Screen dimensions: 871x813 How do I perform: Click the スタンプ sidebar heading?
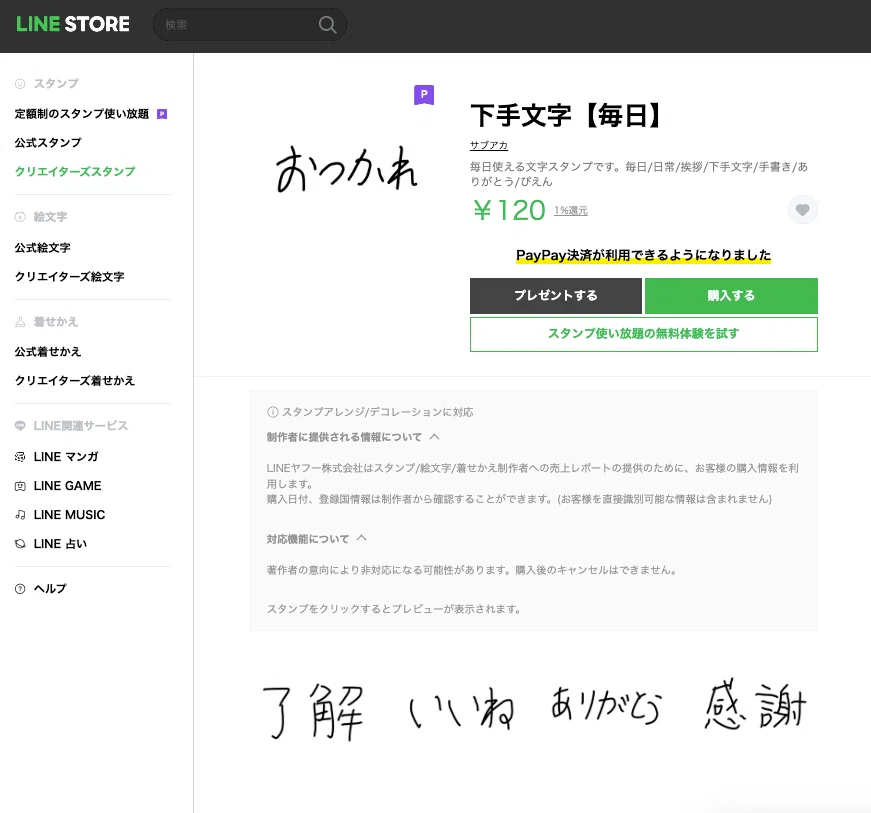pos(56,83)
